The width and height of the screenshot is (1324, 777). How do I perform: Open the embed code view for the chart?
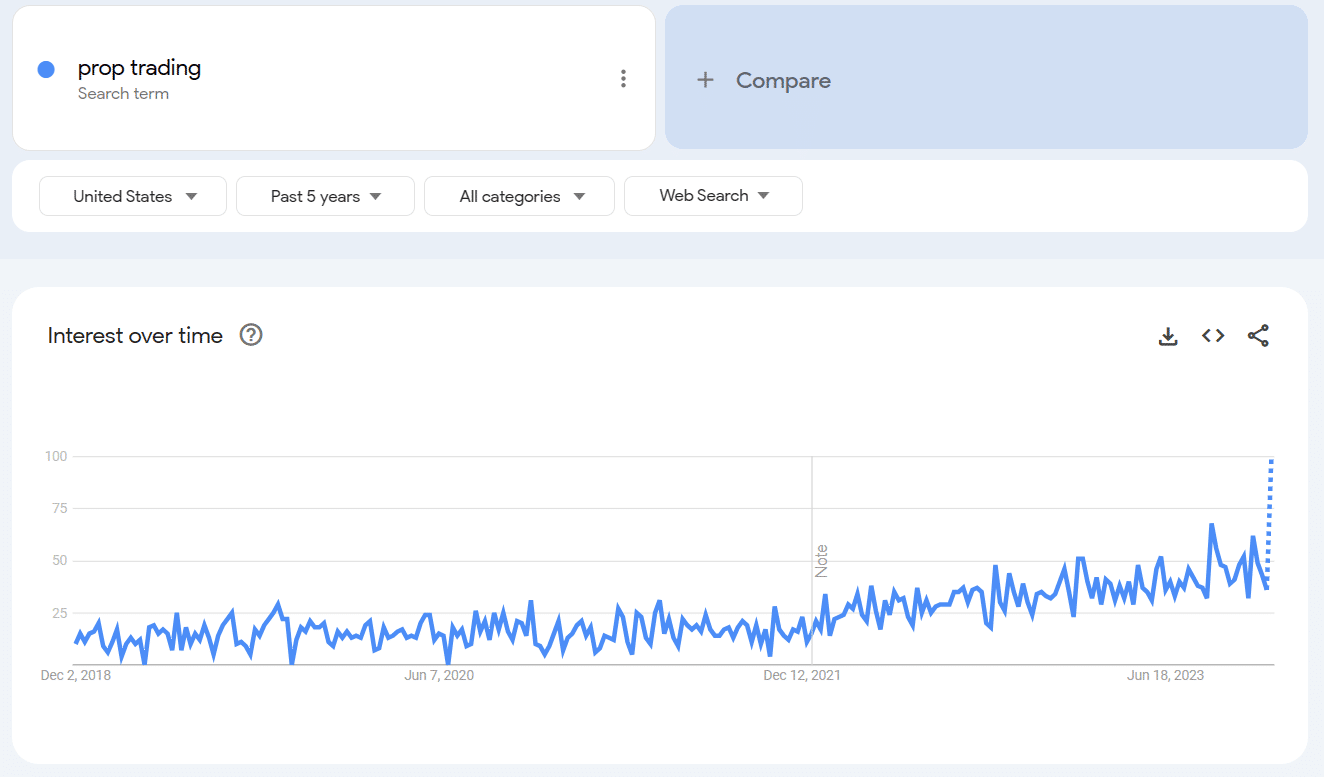pos(1212,336)
